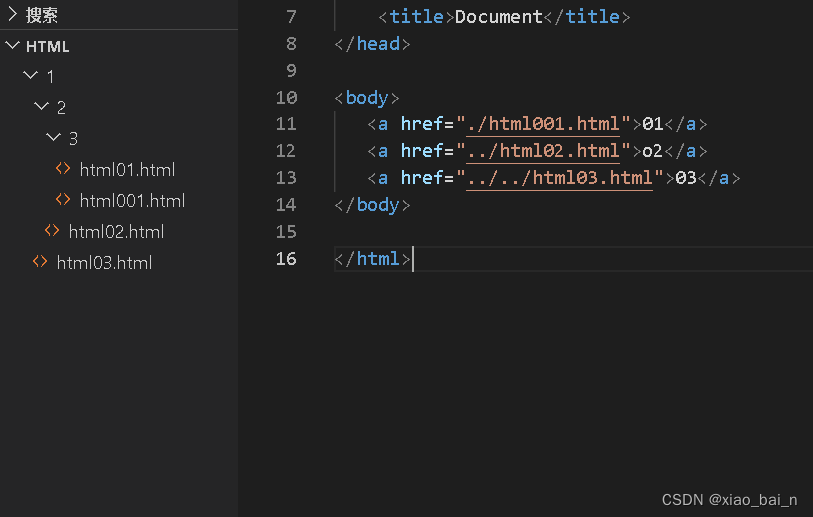Viewport: 813px width, 517px height.
Task: Follow the ./html001.html href link
Action: click(543, 124)
